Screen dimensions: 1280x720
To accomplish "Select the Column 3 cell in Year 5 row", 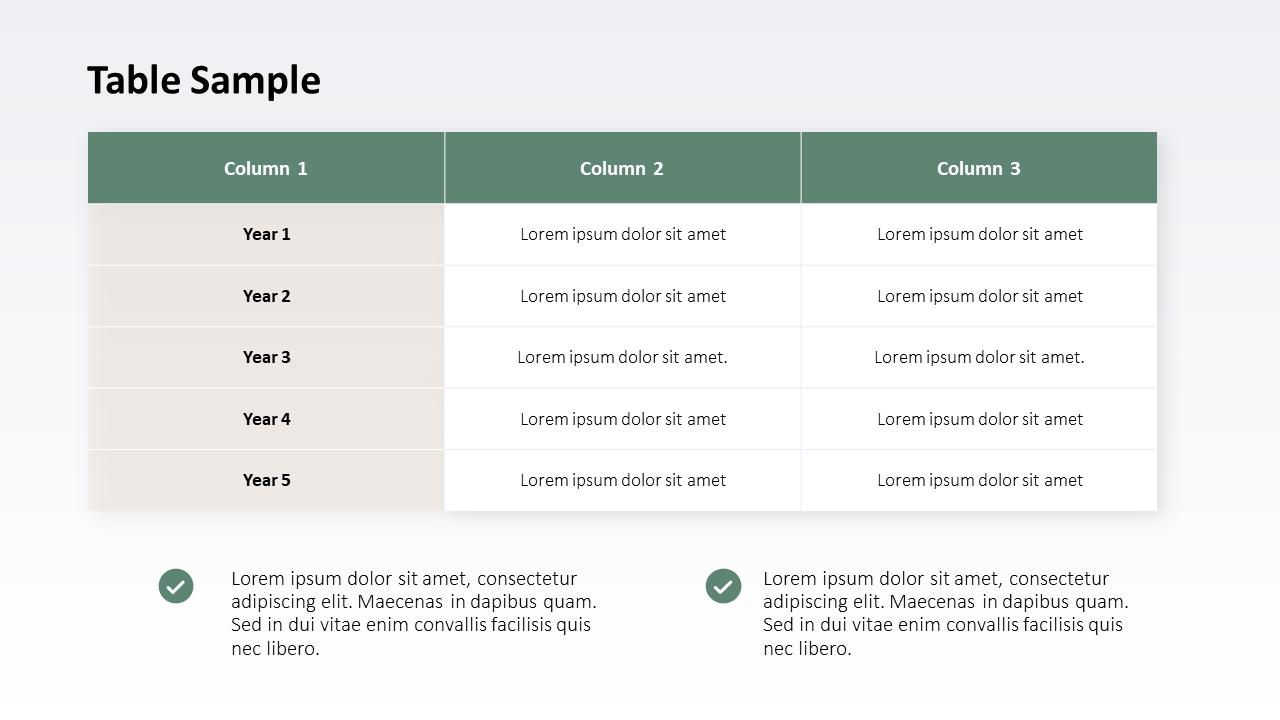I will pyautogui.click(x=979, y=480).
